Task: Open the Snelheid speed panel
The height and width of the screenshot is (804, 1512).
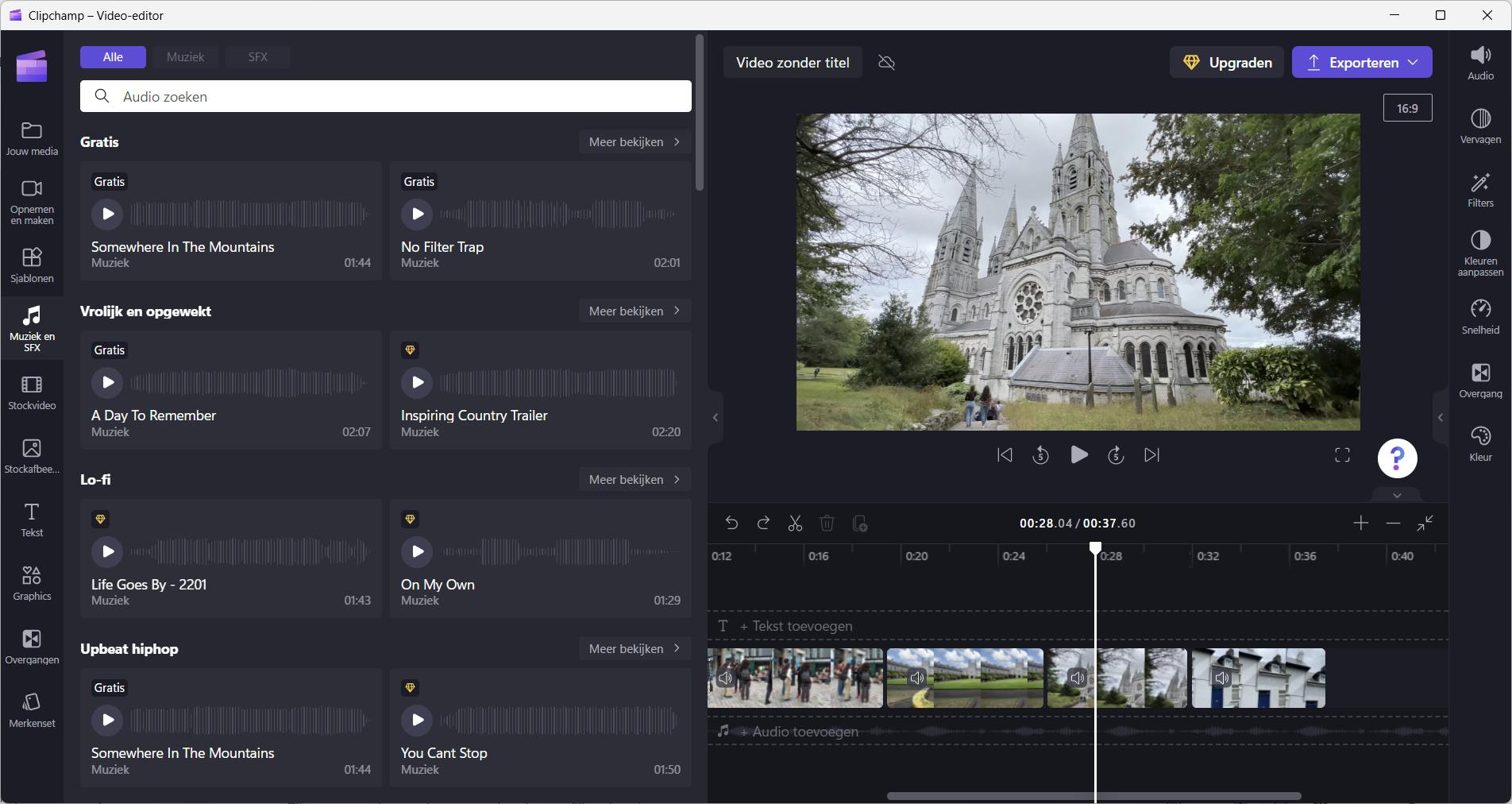Action: click(1480, 317)
